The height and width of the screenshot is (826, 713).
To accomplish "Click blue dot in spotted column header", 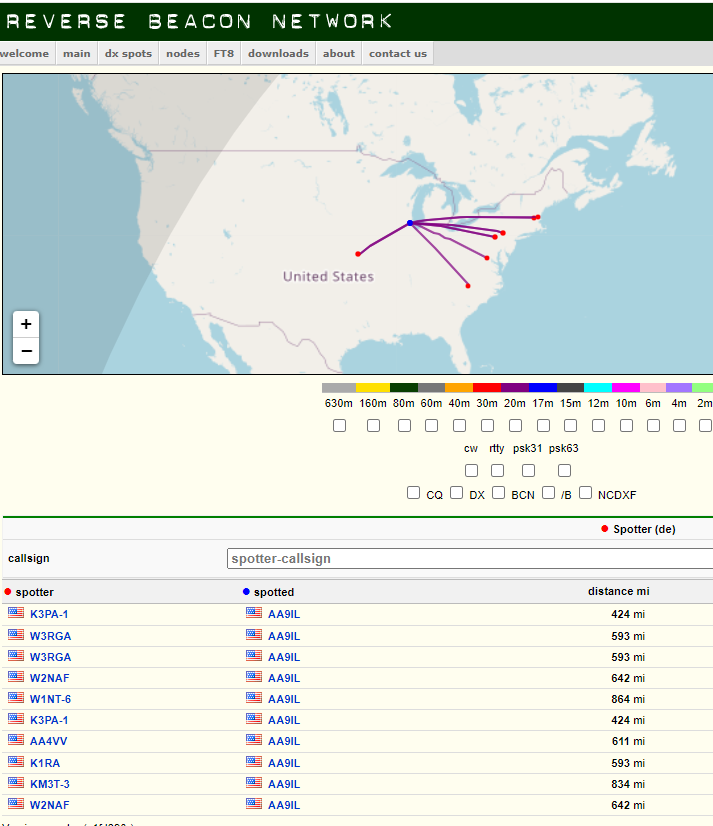I will pyautogui.click(x=246, y=592).
